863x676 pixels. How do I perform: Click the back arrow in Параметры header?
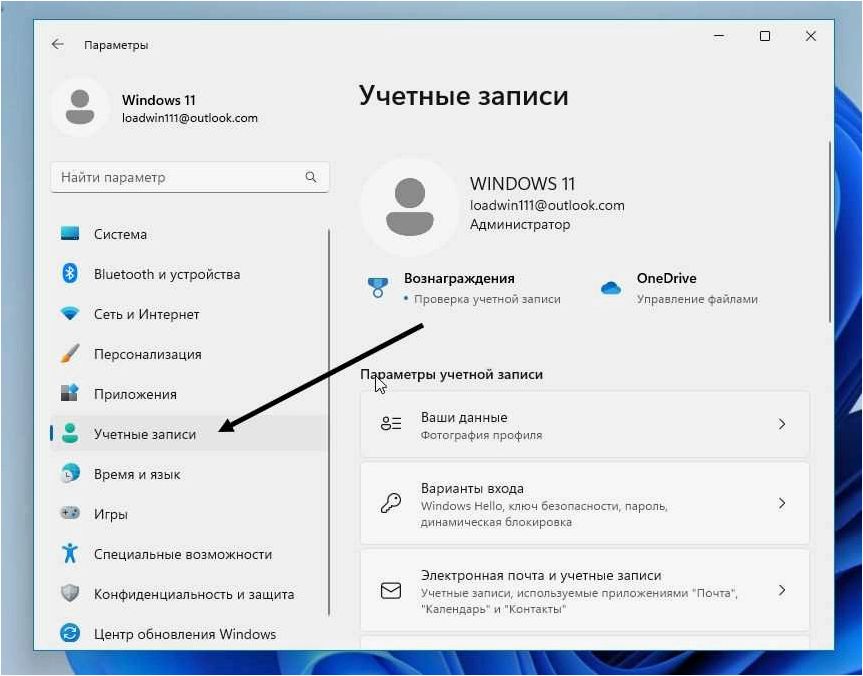(57, 45)
